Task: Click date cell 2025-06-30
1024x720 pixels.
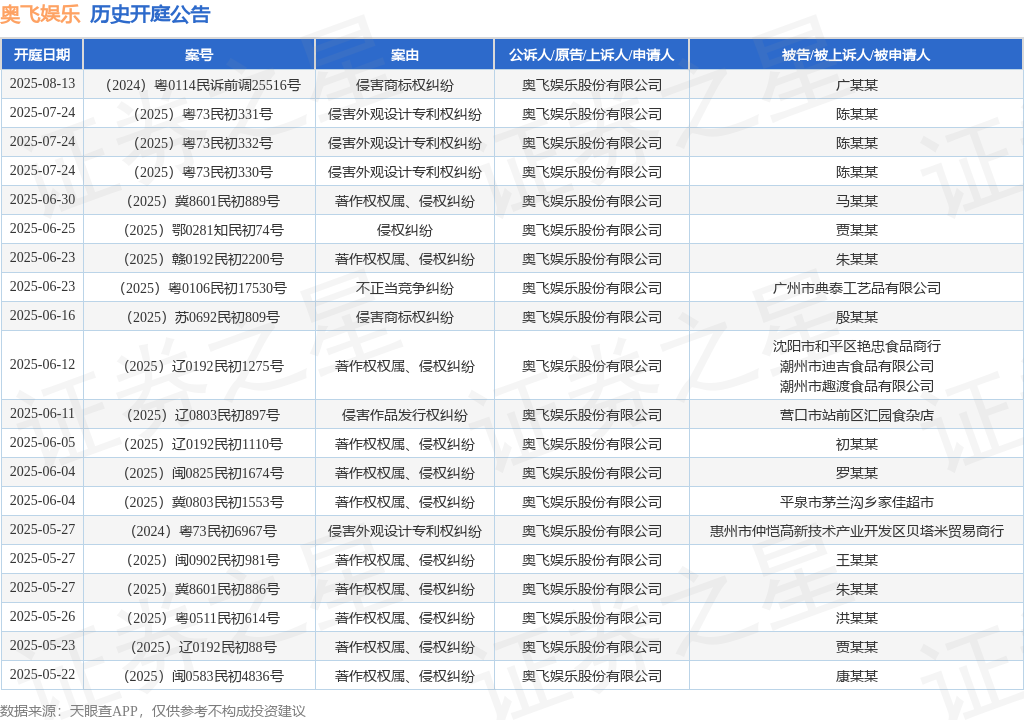Action: click(42, 200)
